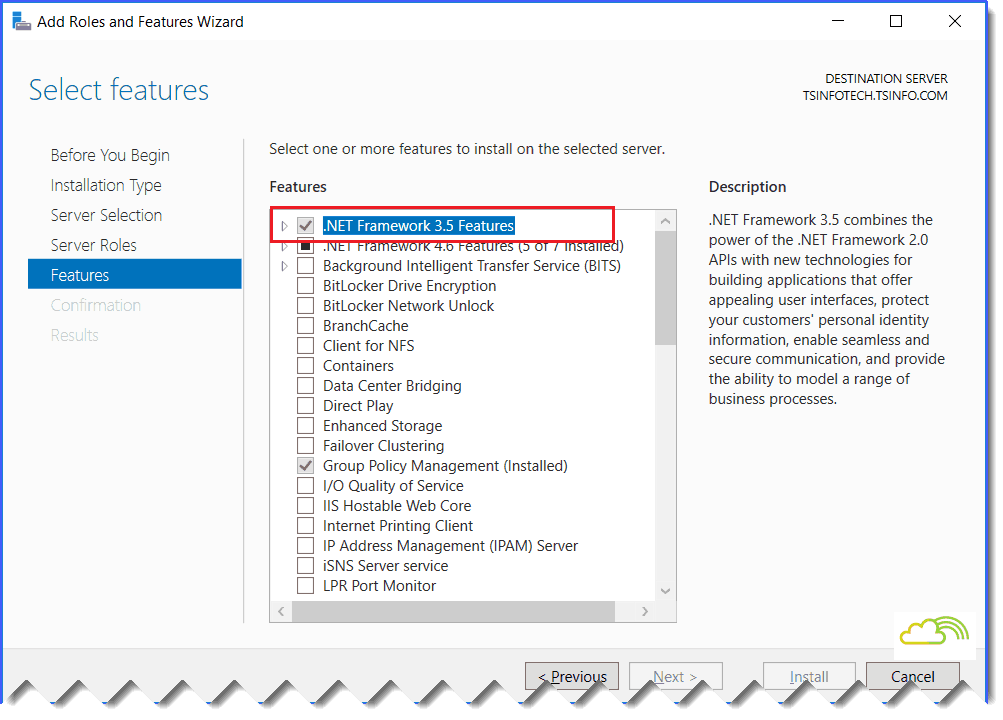Select the Enhanced Storage feature label
This screenshot has height=720, width=1003.
(x=381, y=425)
